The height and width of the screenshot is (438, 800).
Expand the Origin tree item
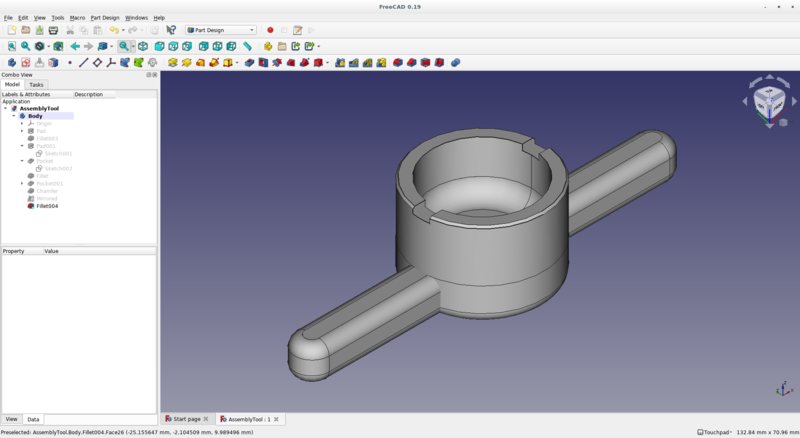point(21,123)
